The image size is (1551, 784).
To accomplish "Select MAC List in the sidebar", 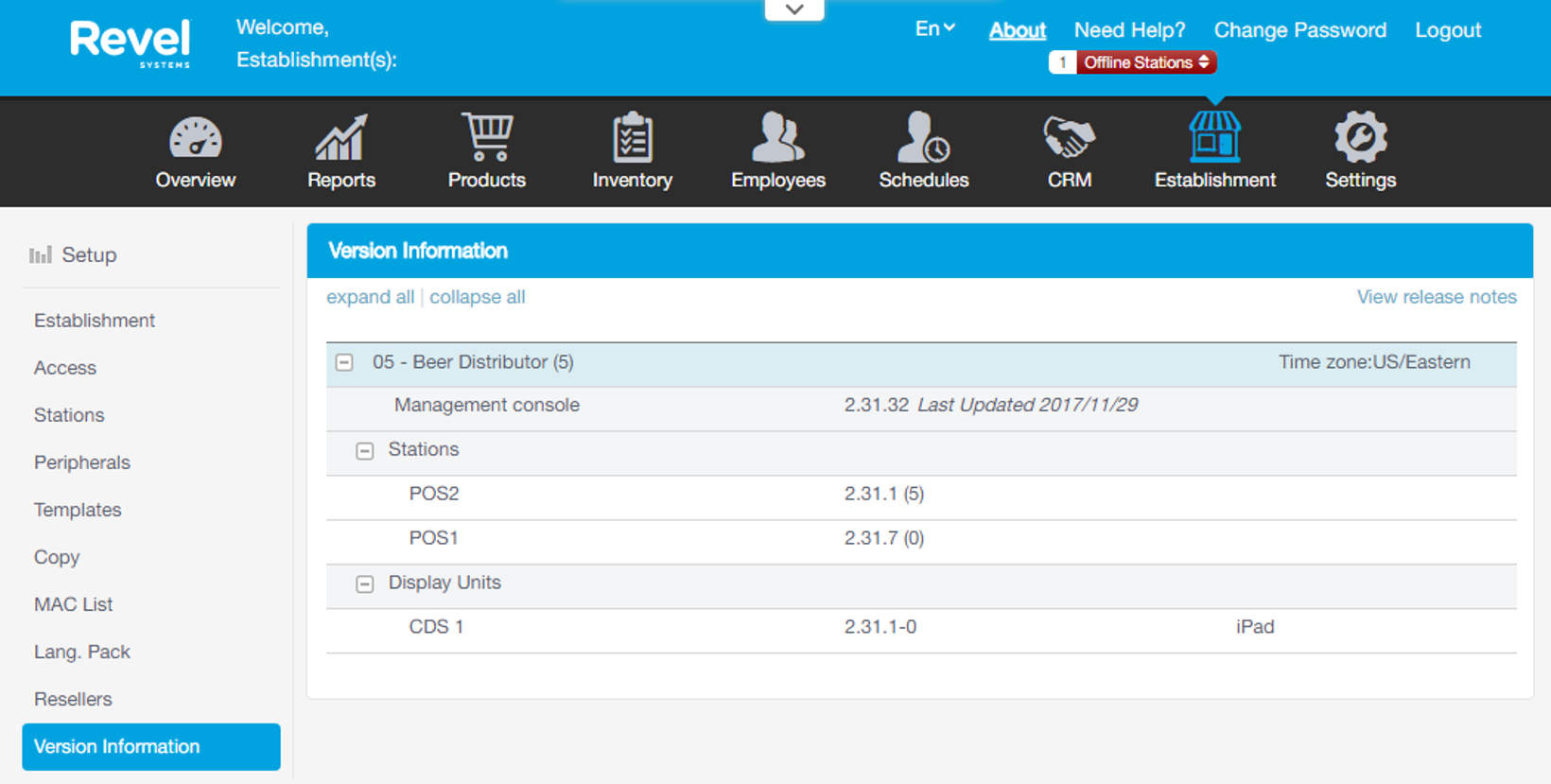I will pos(73,604).
